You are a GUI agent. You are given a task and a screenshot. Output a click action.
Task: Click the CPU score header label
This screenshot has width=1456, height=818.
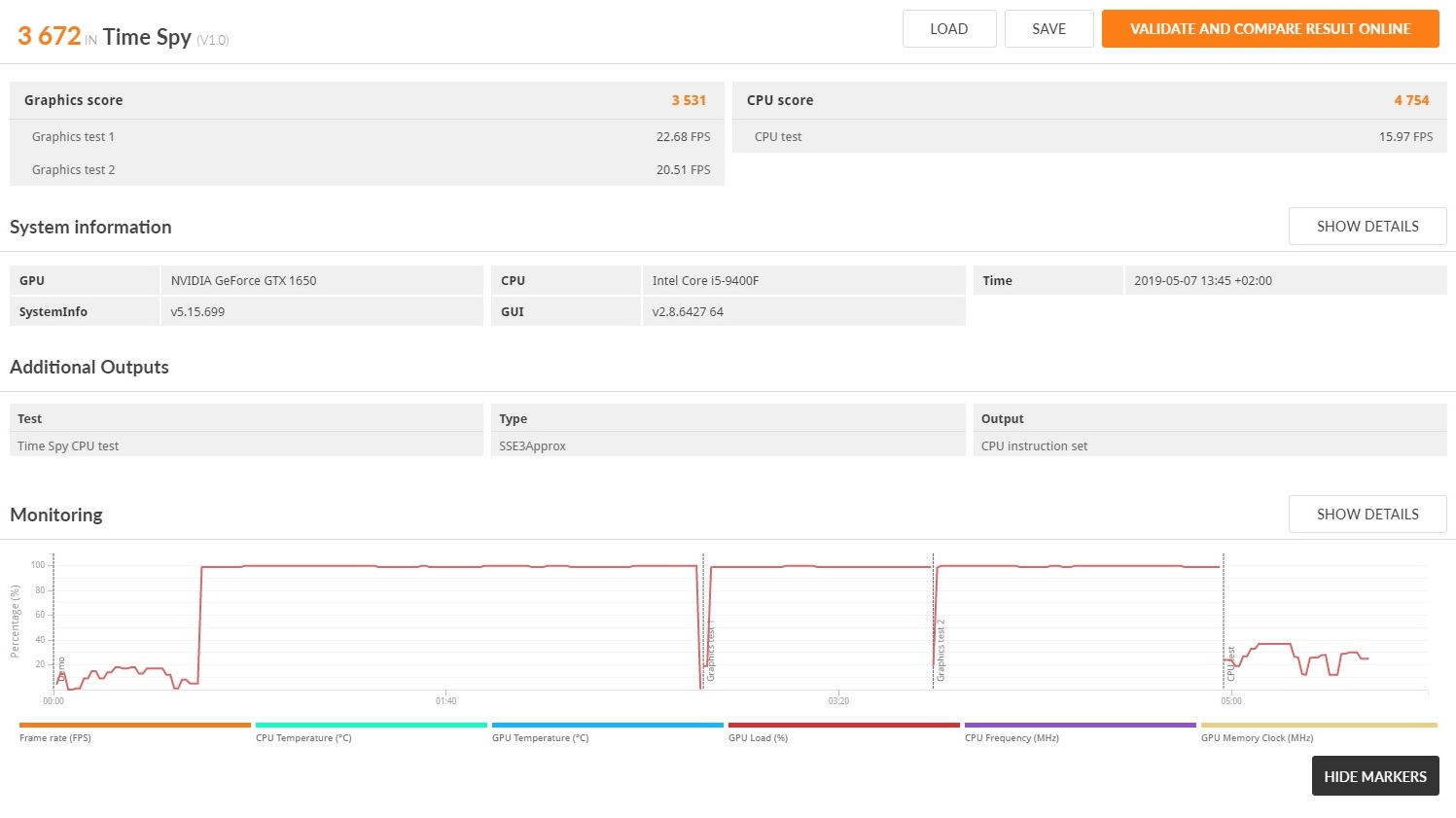coord(780,100)
